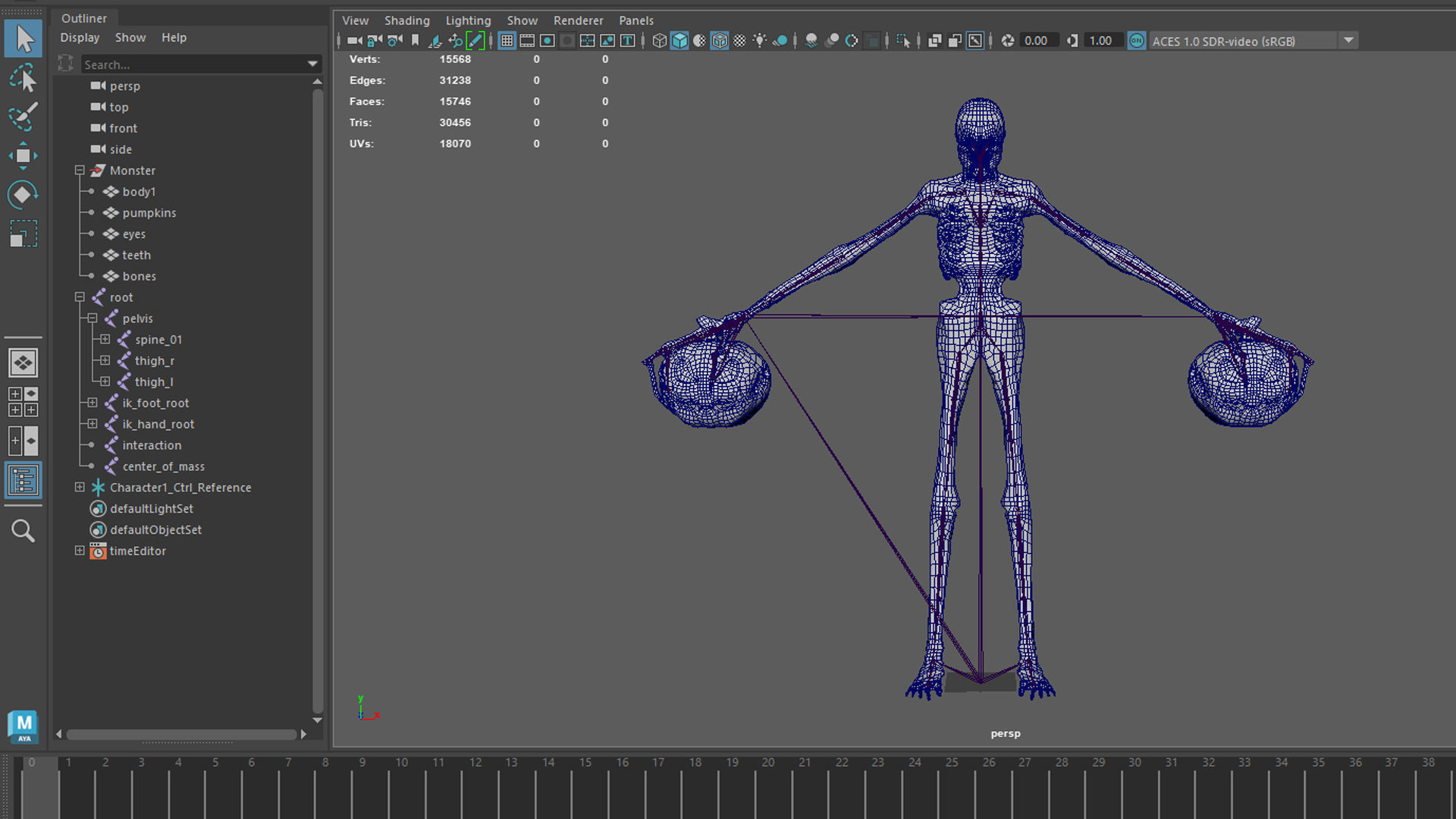Toggle X-Ray Active Components button
Viewport: 1456px width, 819px height.
(x=955, y=41)
